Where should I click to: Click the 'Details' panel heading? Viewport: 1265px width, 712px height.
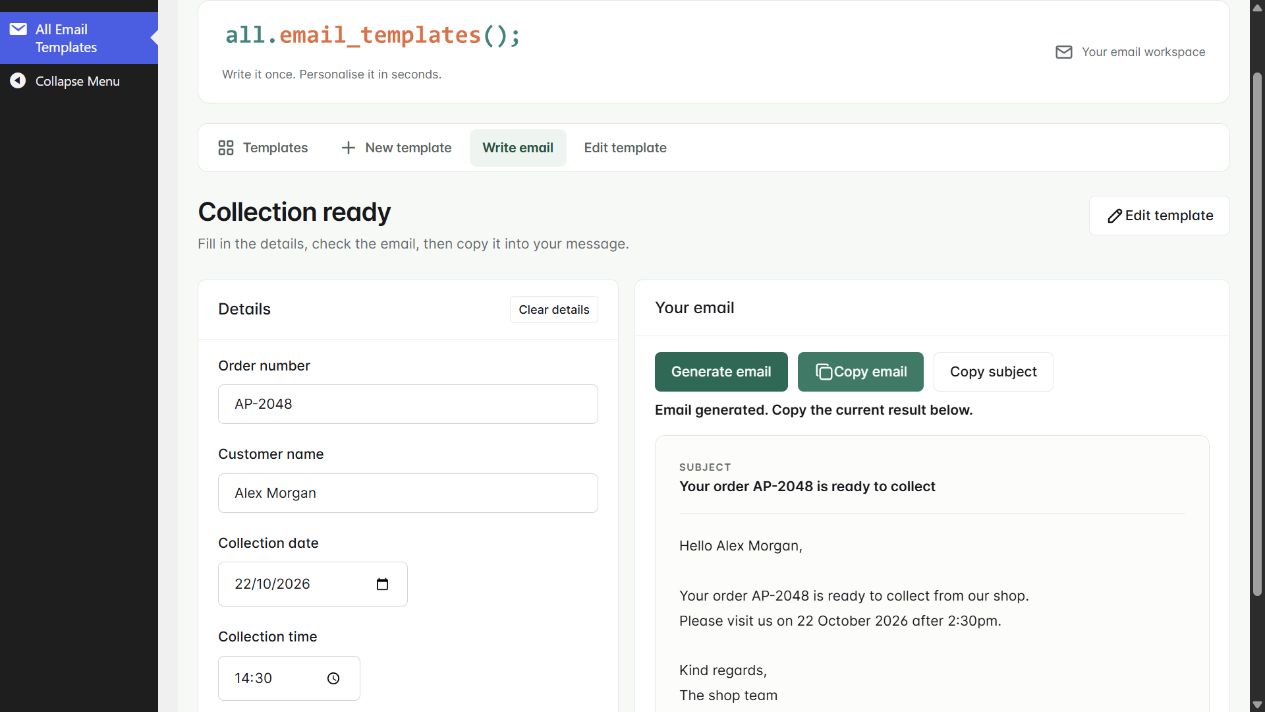244,309
